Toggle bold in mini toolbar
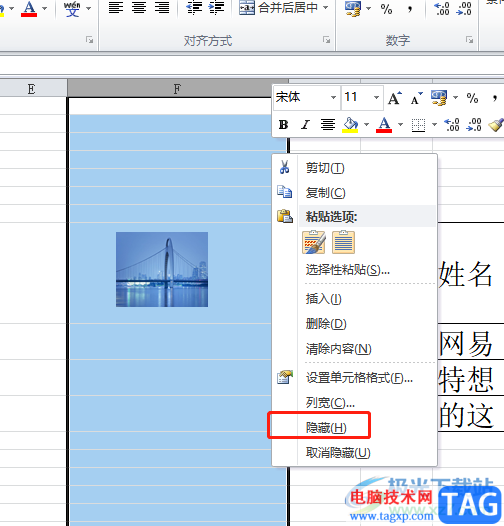The width and height of the screenshot is (504, 526). 284,125
